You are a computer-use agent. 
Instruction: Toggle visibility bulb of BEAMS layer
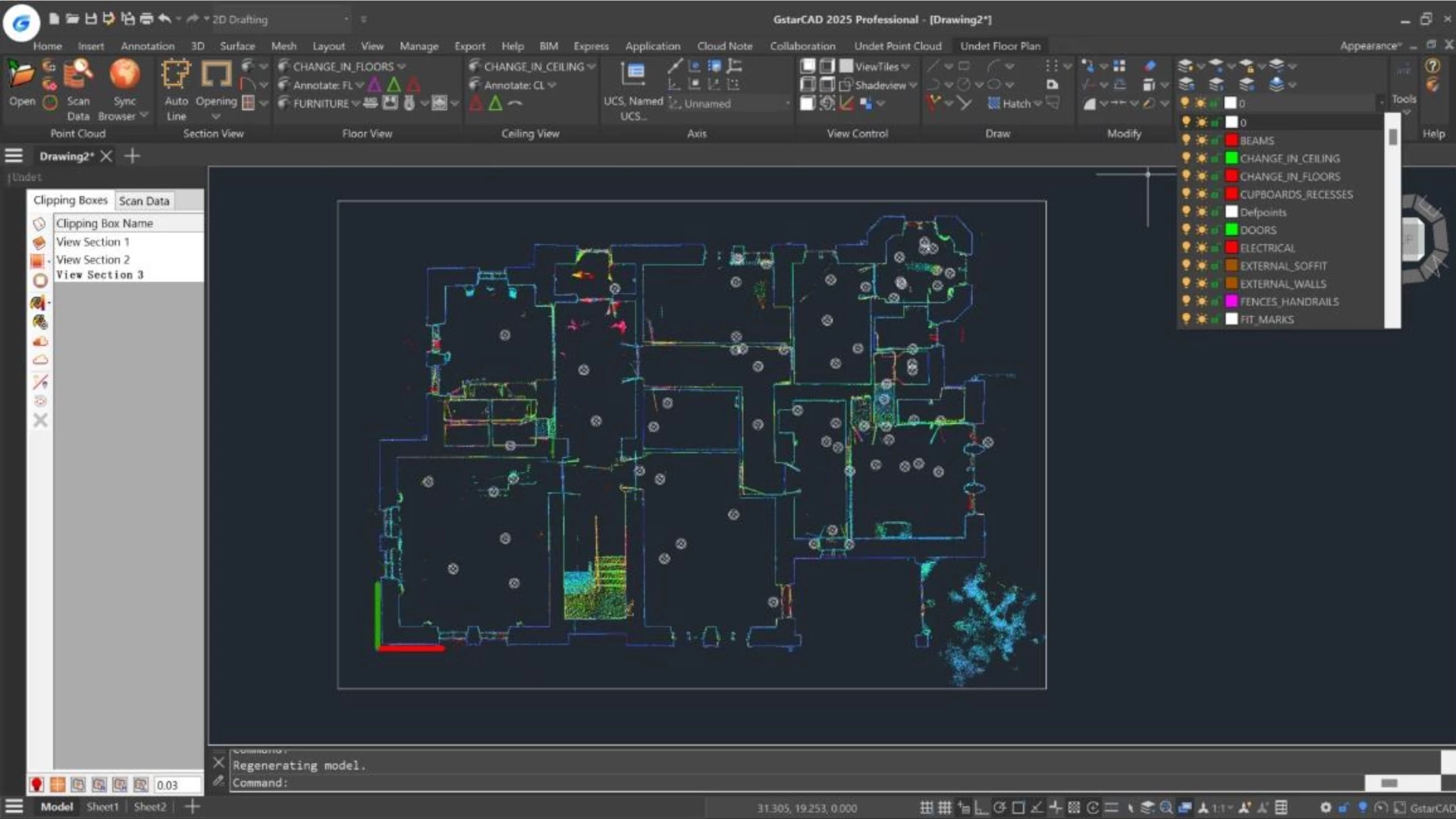(x=1186, y=140)
